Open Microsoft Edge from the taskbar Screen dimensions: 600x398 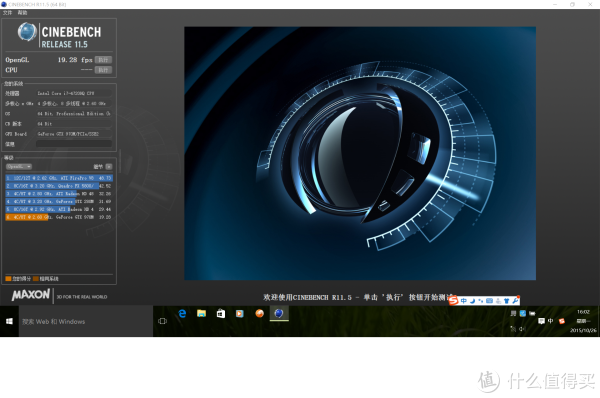pyautogui.click(x=183, y=313)
